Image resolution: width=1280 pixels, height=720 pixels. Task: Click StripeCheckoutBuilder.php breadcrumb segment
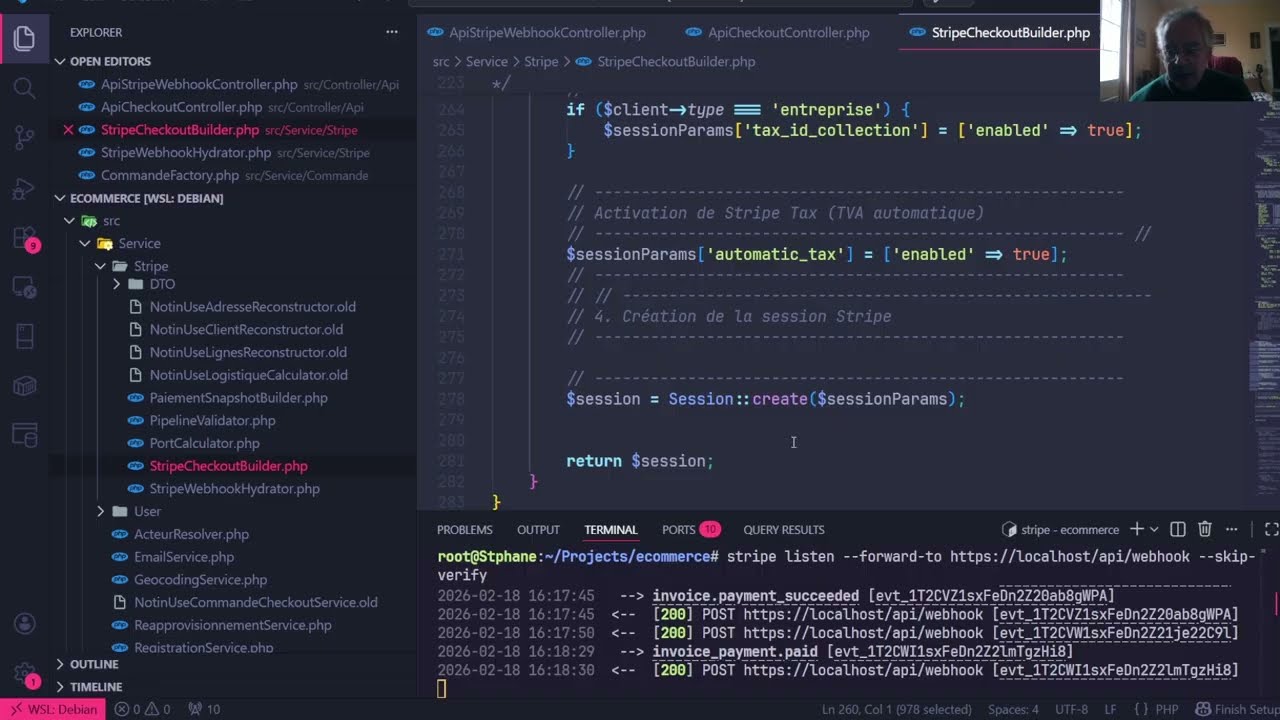665,61
